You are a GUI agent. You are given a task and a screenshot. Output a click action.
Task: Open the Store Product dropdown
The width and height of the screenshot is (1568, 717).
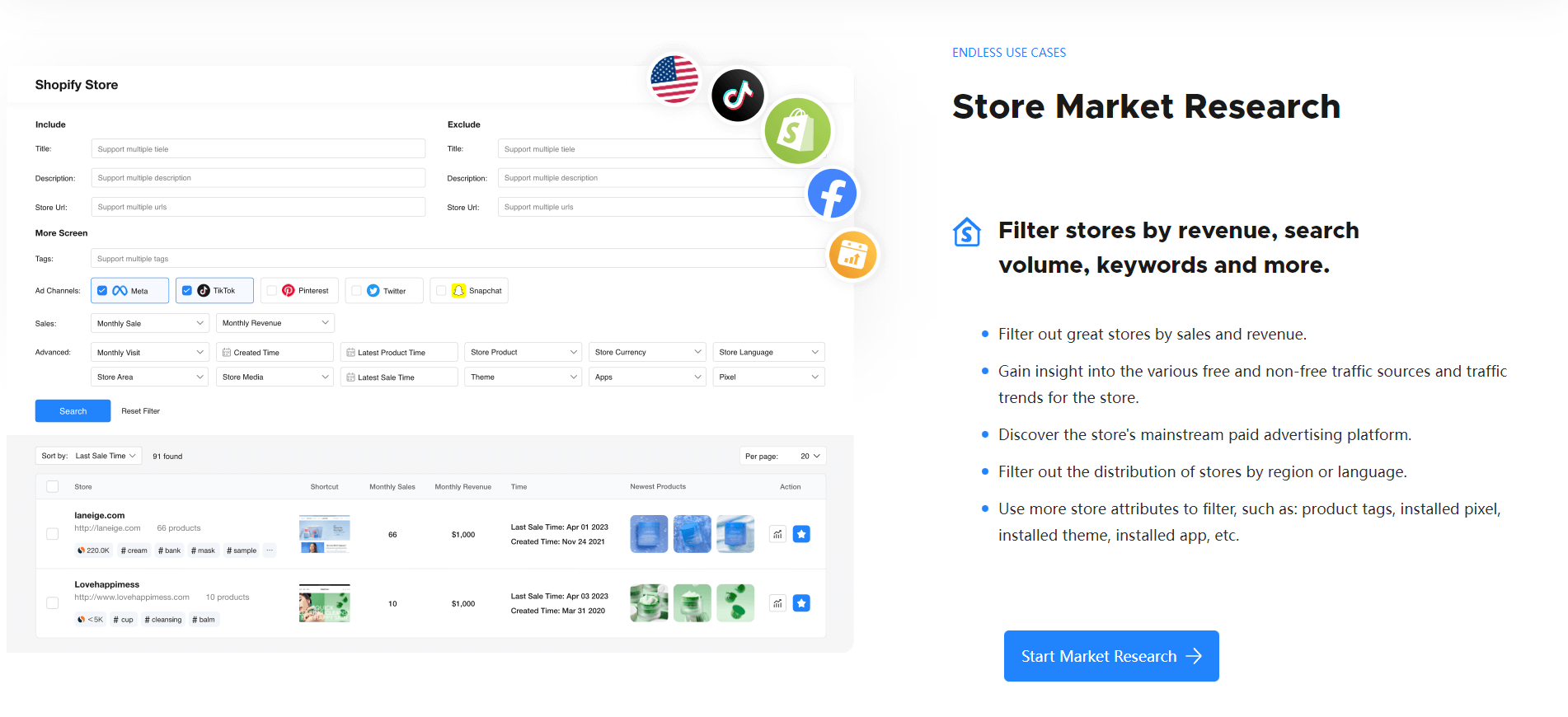coord(523,353)
